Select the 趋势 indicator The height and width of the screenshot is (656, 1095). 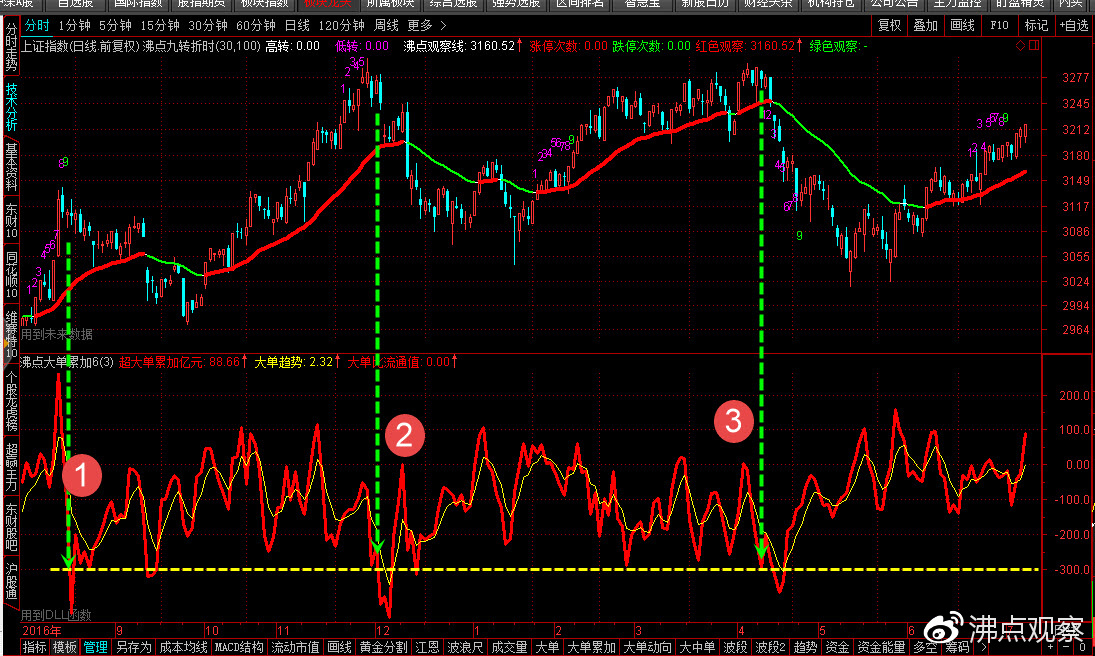(805, 648)
